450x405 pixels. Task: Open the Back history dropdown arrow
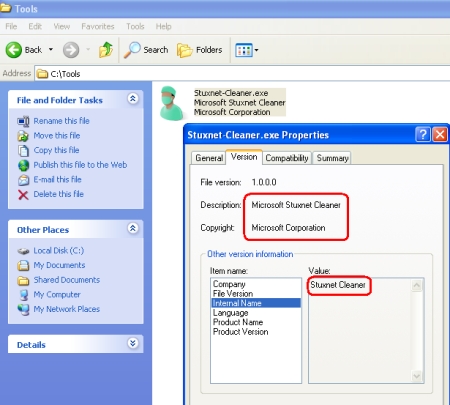[51, 50]
